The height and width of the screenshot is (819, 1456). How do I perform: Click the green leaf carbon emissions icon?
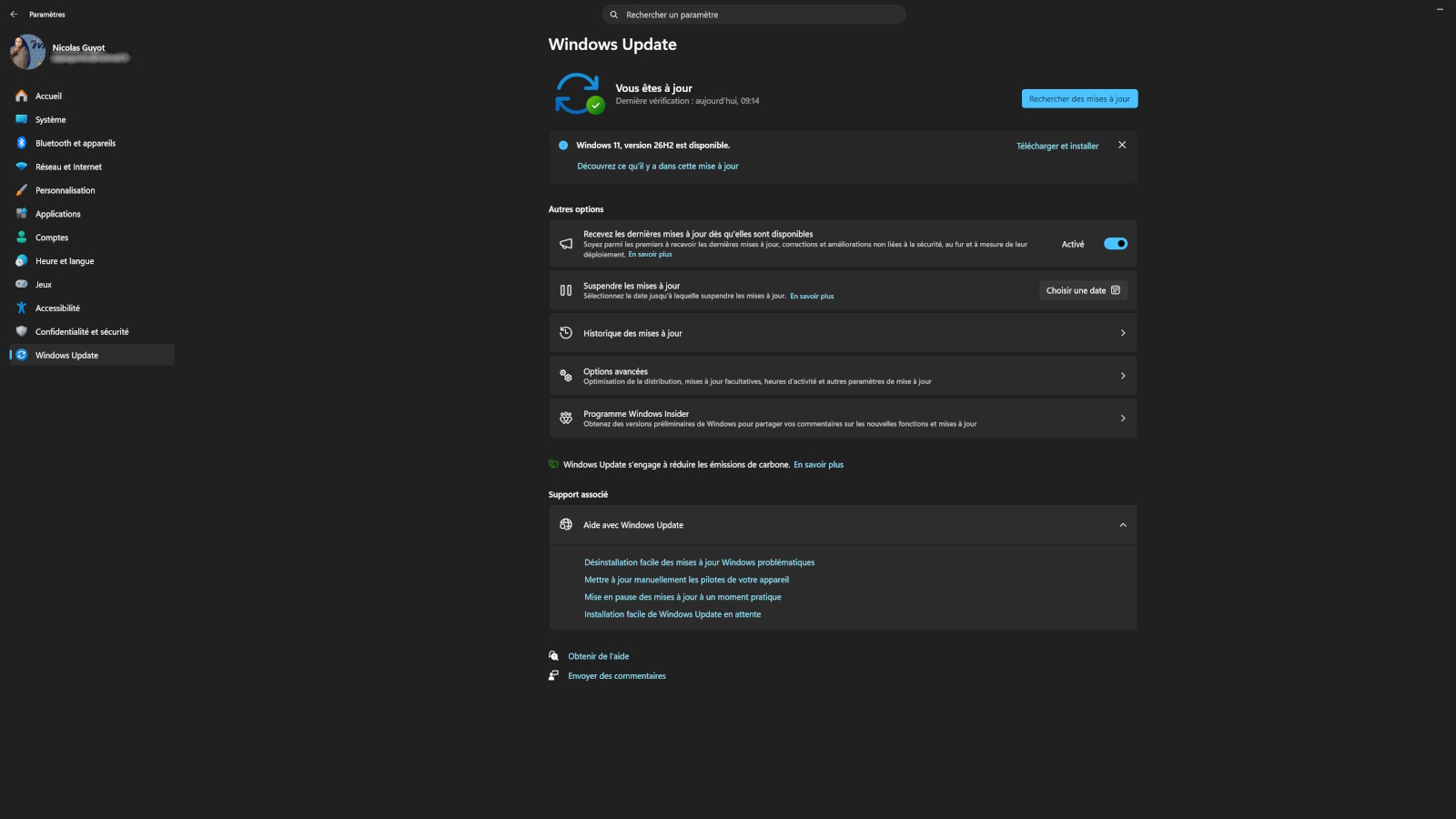pyautogui.click(x=553, y=464)
